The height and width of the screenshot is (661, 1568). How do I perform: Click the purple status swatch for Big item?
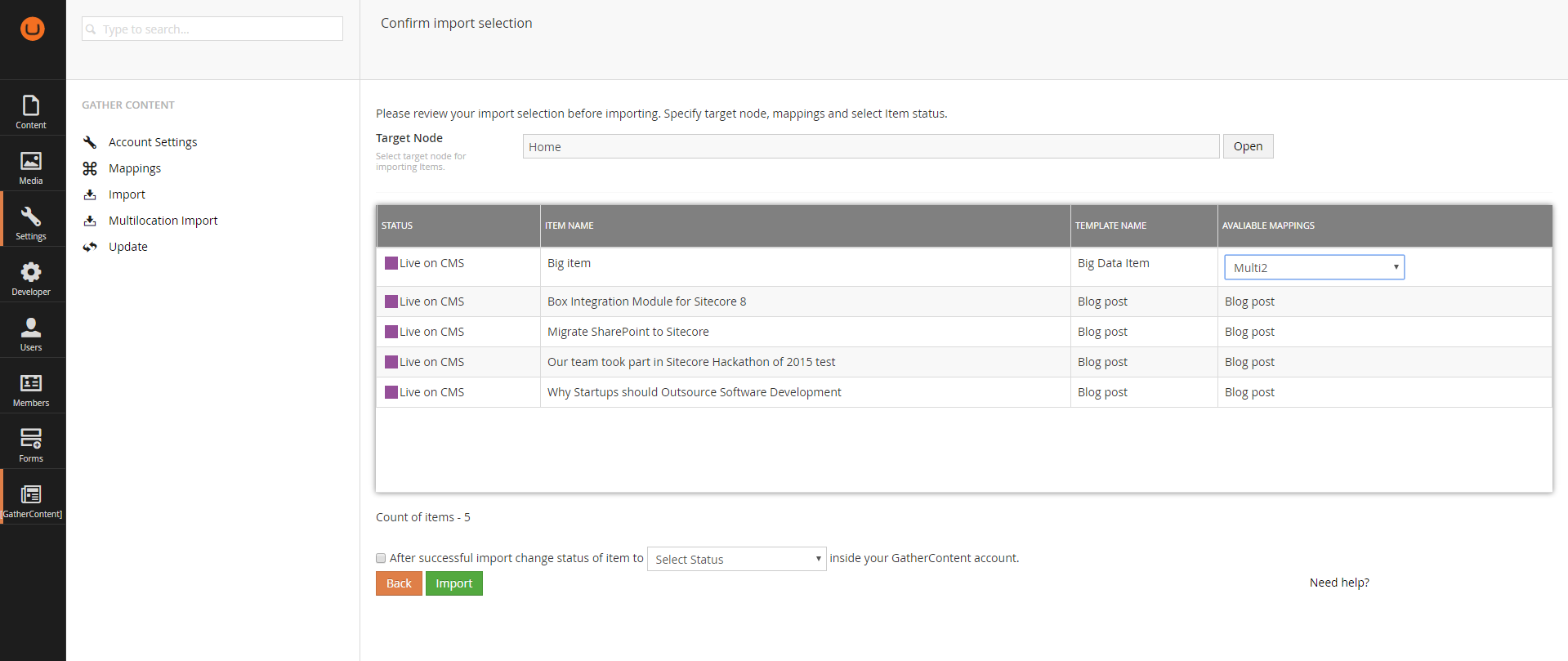[391, 263]
